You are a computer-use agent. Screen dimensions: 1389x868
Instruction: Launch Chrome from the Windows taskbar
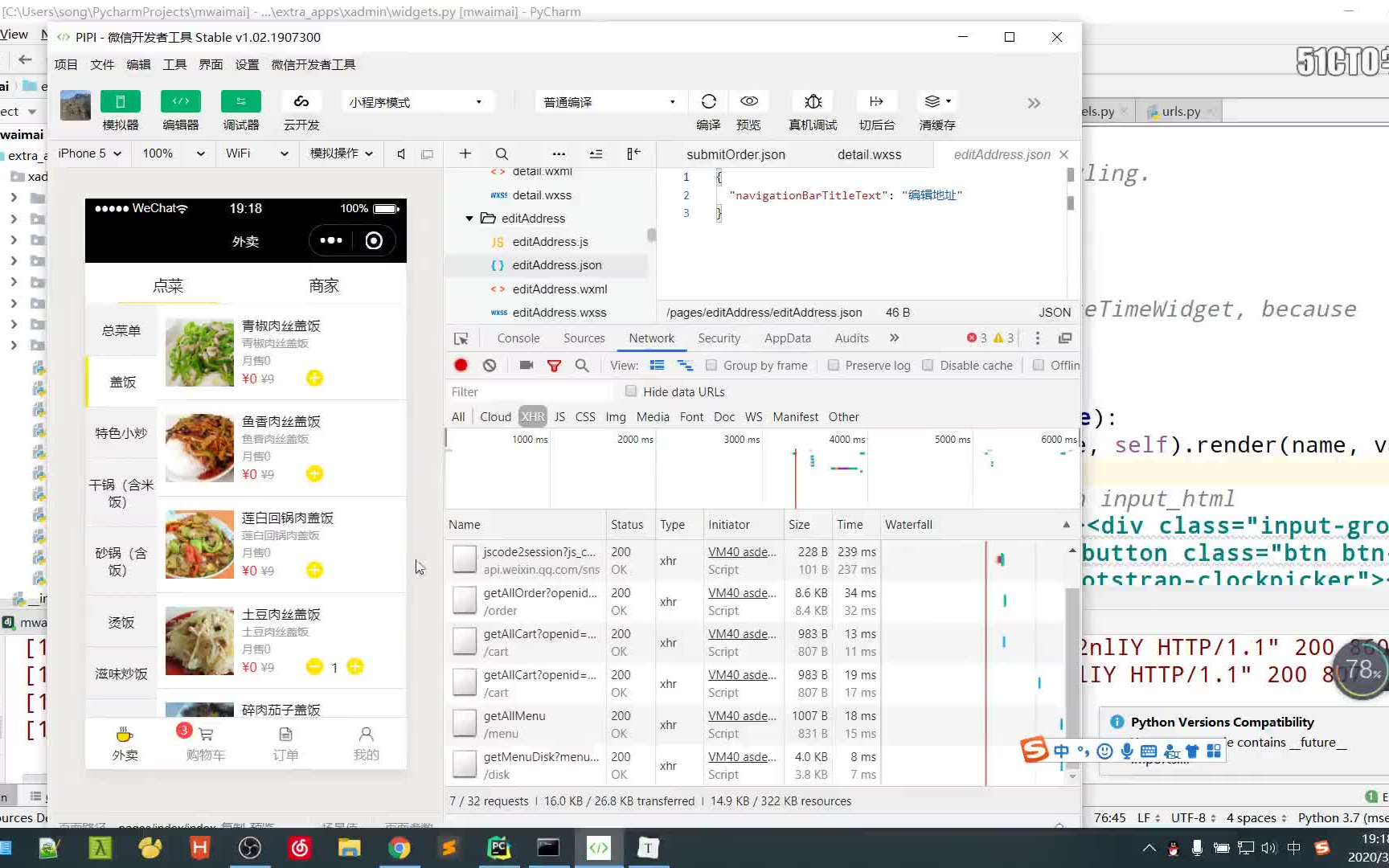click(x=399, y=847)
